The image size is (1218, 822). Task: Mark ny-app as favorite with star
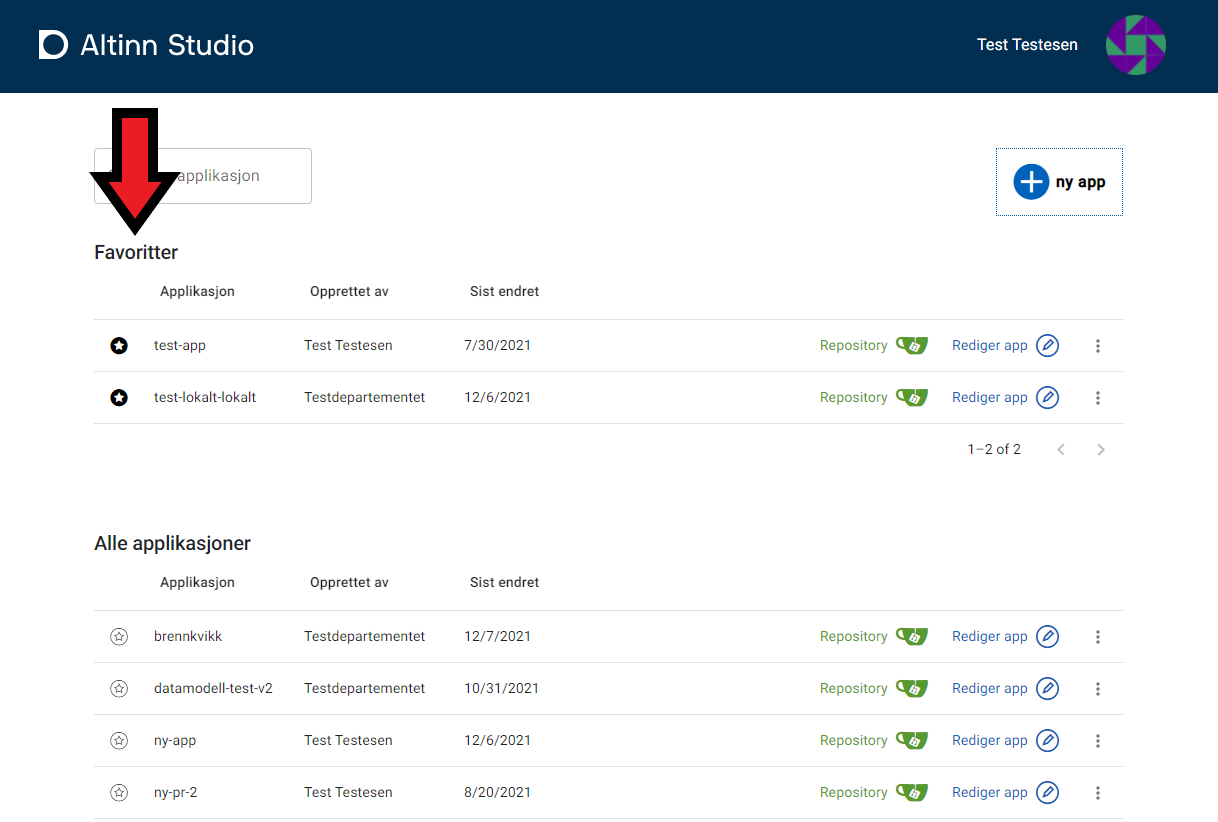pyautogui.click(x=119, y=740)
